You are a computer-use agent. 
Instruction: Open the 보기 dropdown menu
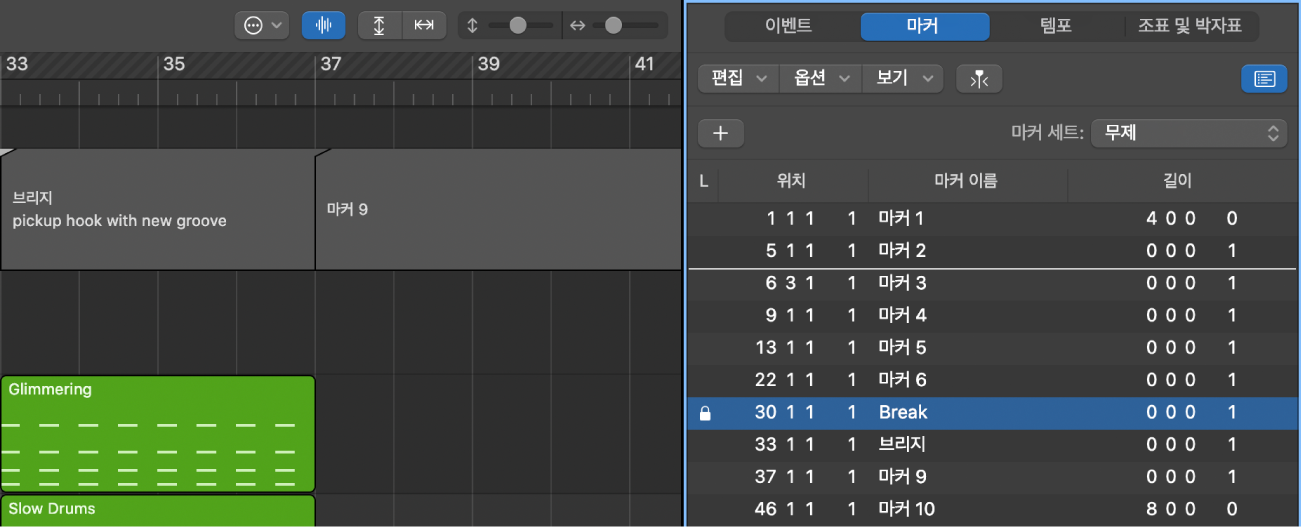[x=903, y=78]
